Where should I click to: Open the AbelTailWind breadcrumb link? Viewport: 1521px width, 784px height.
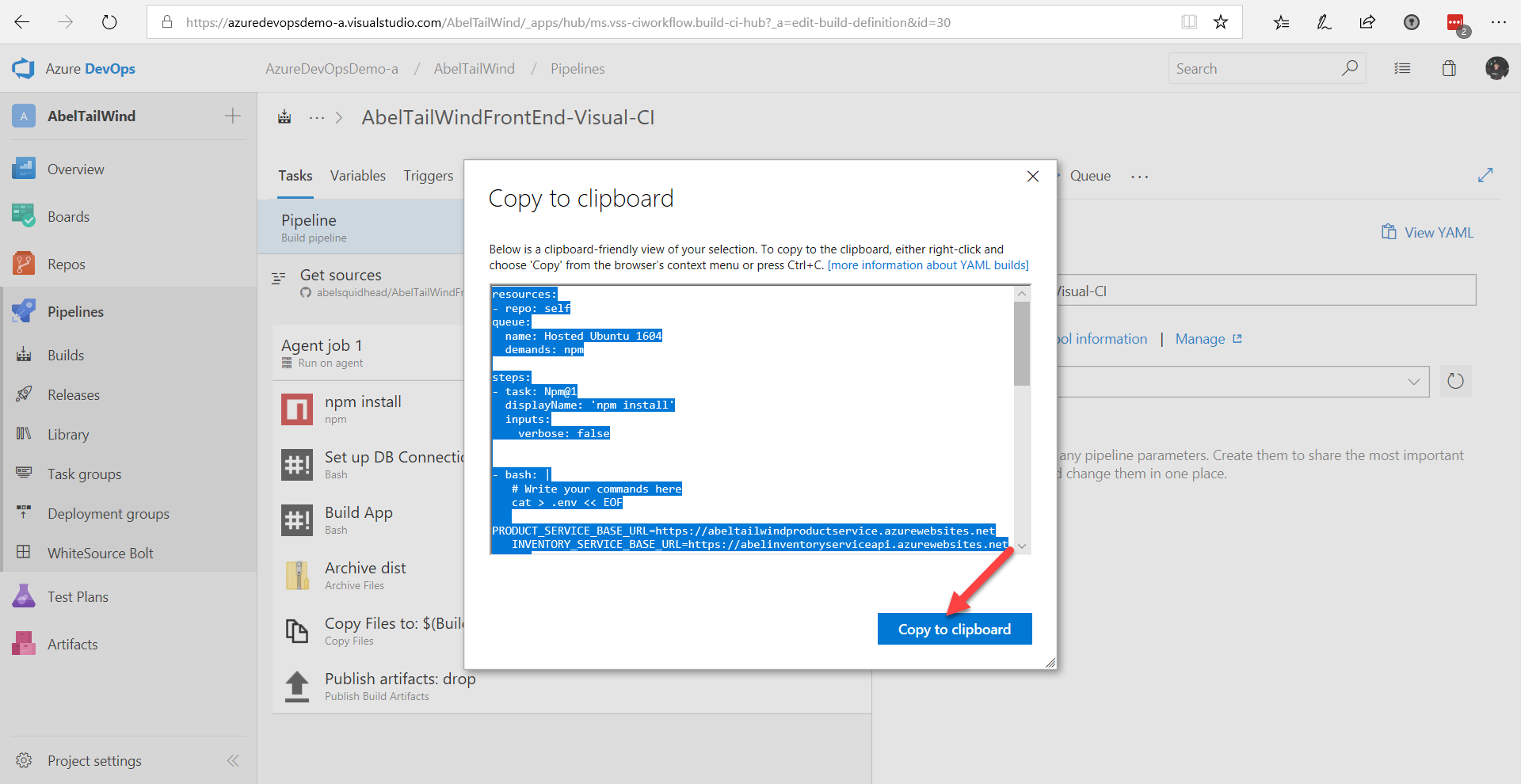point(475,69)
